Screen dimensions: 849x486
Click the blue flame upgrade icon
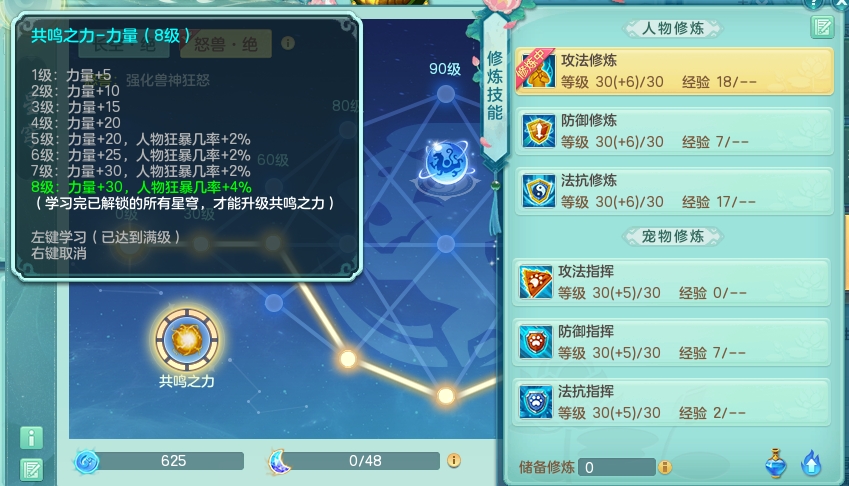click(x=811, y=463)
